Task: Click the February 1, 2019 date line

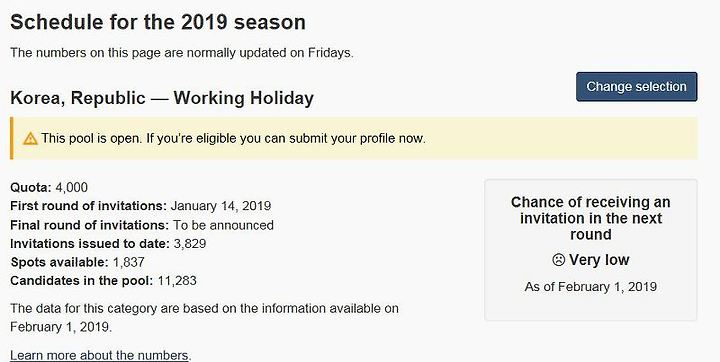Action: tap(61, 327)
